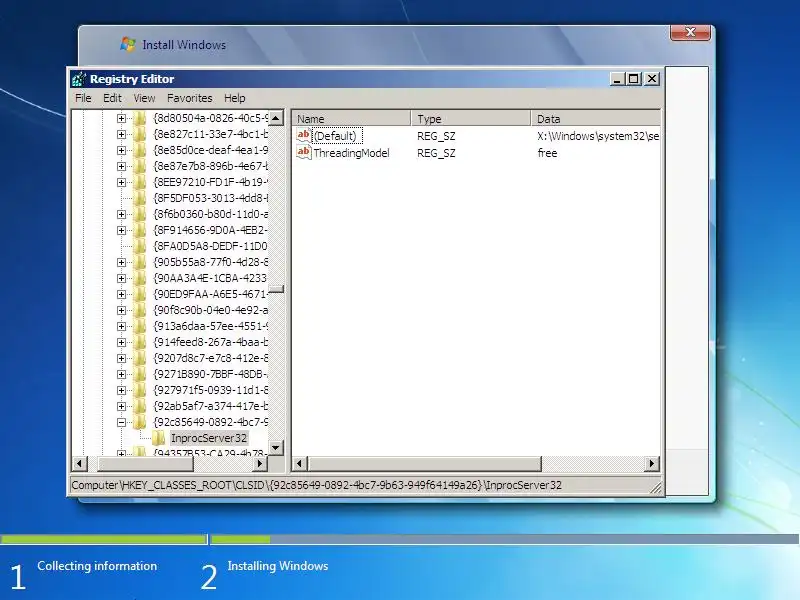Screen dimensions: 800x600
Task: Select the InprocServer32 key
Action: (x=209, y=438)
